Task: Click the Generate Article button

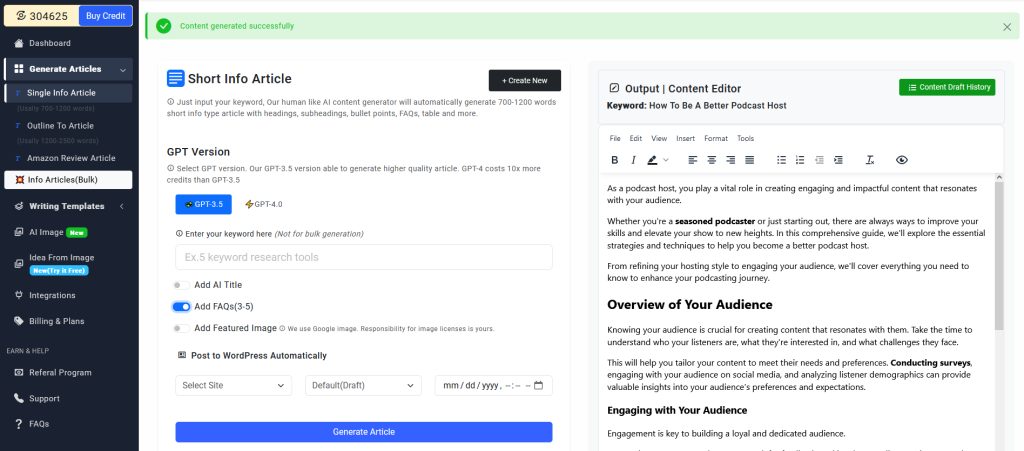Action: coord(364,432)
